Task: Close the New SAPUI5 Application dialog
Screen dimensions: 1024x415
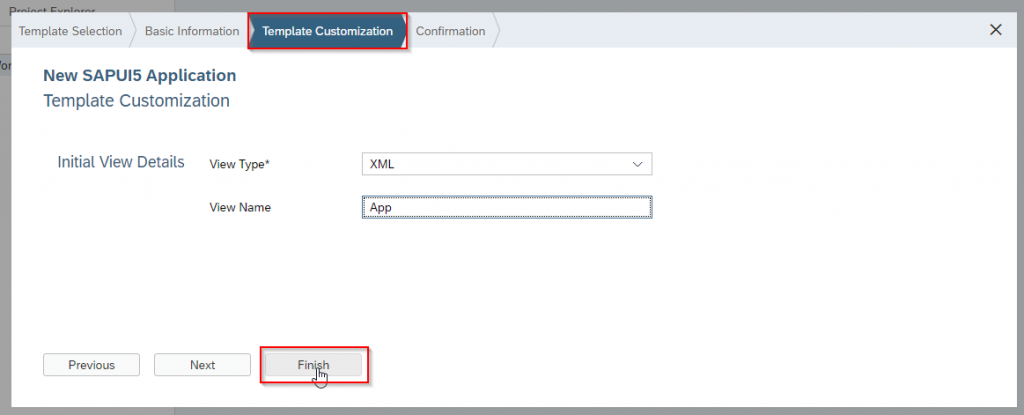Action: (x=995, y=29)
